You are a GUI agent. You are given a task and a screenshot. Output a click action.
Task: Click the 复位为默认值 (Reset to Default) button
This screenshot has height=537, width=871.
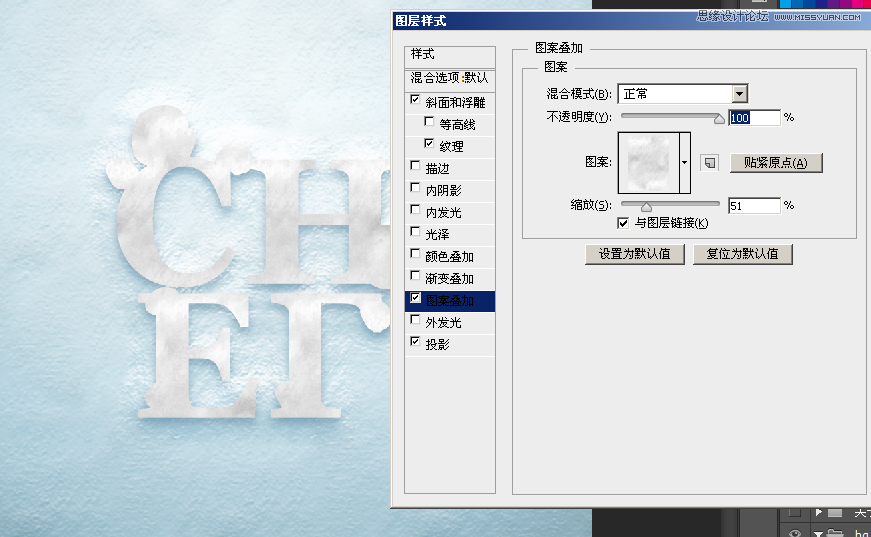click(742, 254)
